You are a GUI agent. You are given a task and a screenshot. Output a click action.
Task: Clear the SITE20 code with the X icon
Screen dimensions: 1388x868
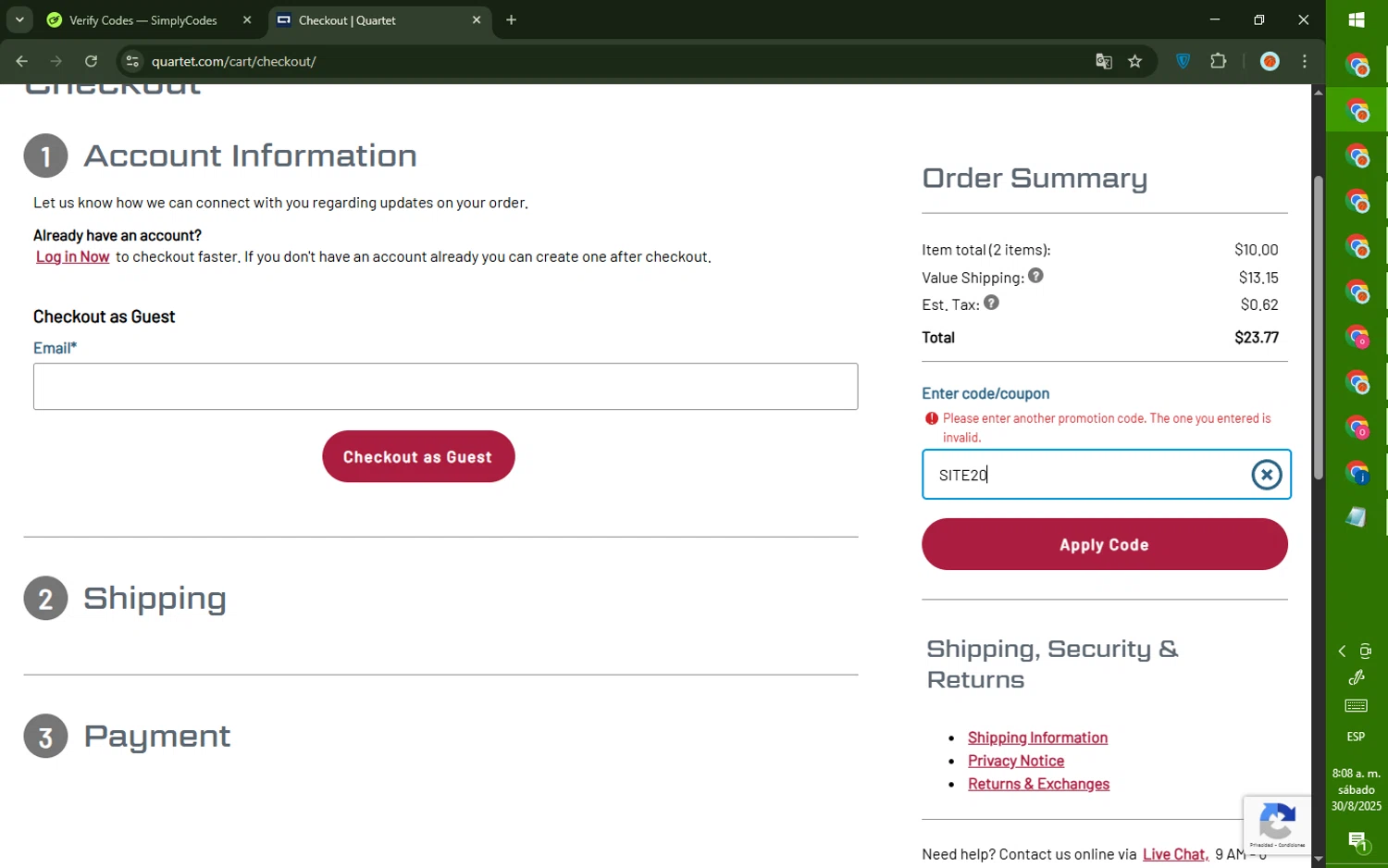click(1266, 475)
